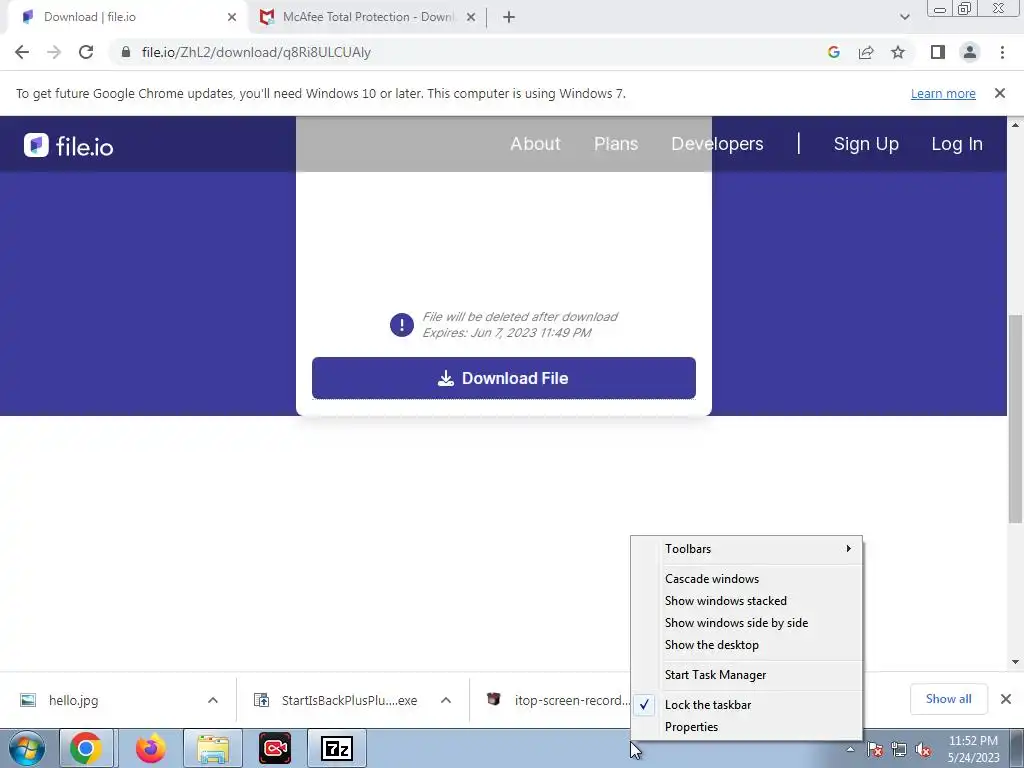1024x768 pixels.
Task: Expand options for the StartIsBackPlusPlu exe download
Action: 446,700
